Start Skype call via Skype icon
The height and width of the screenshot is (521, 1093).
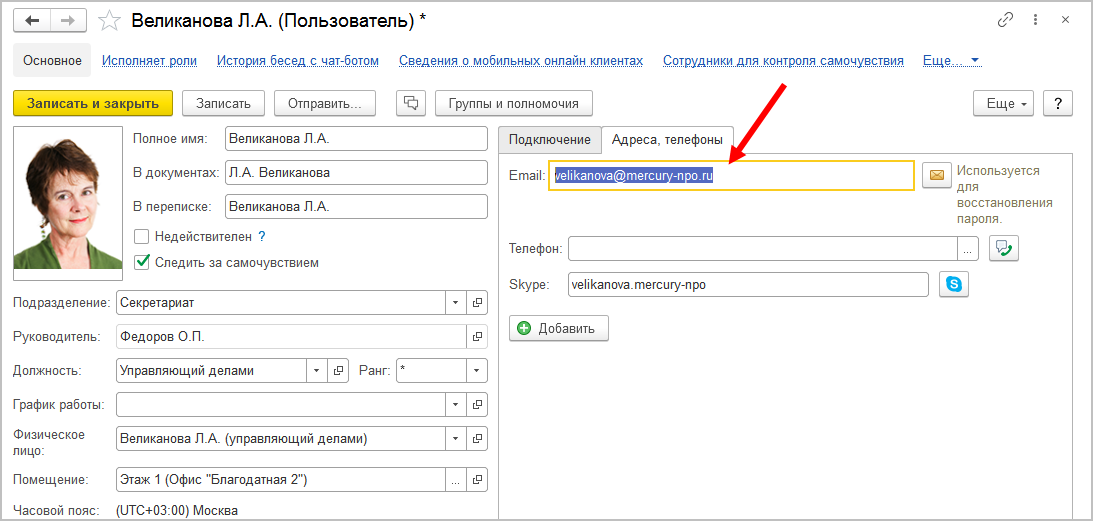(954, 285)
